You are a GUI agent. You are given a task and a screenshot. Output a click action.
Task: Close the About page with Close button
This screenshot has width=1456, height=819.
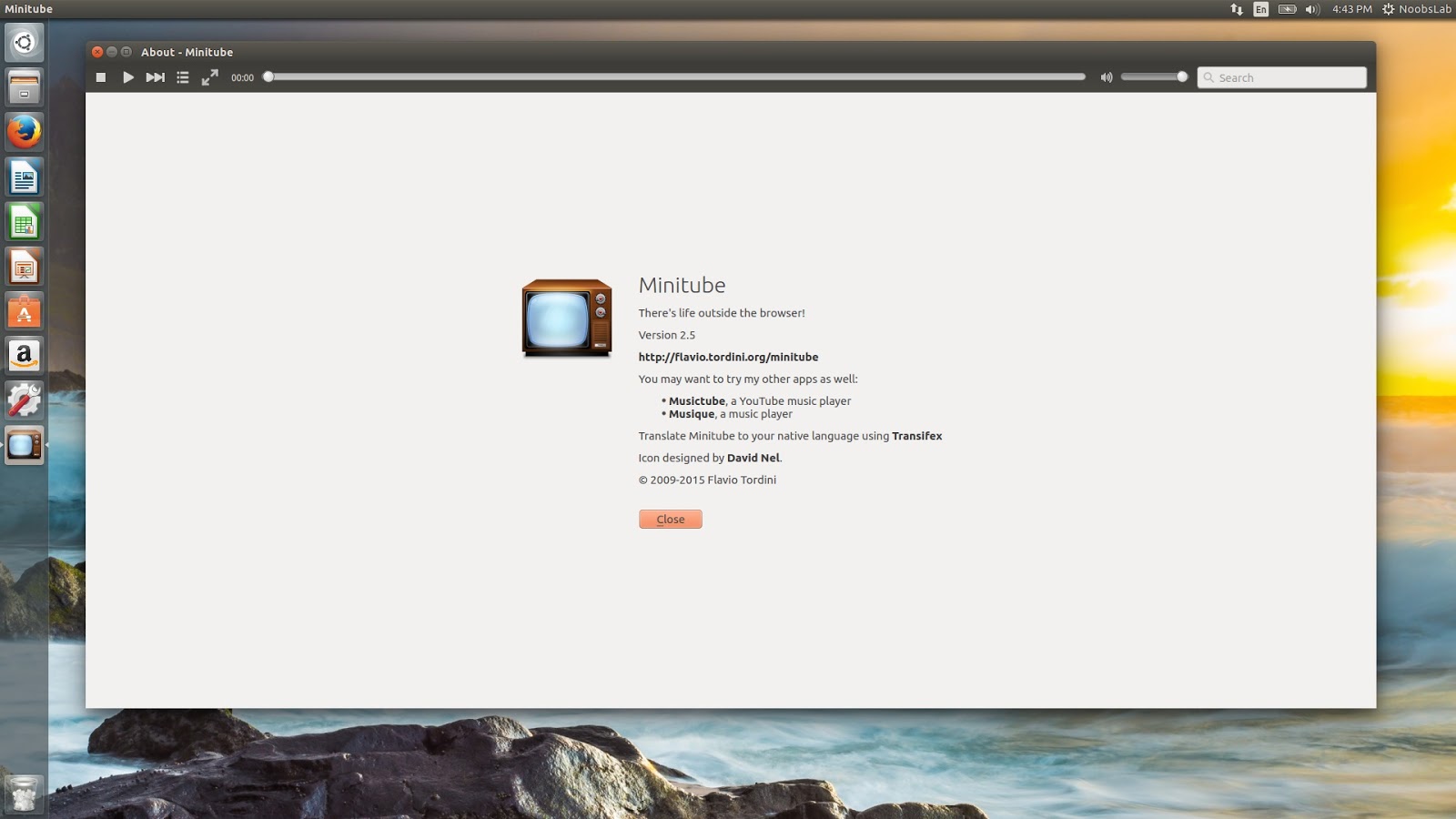671,520
